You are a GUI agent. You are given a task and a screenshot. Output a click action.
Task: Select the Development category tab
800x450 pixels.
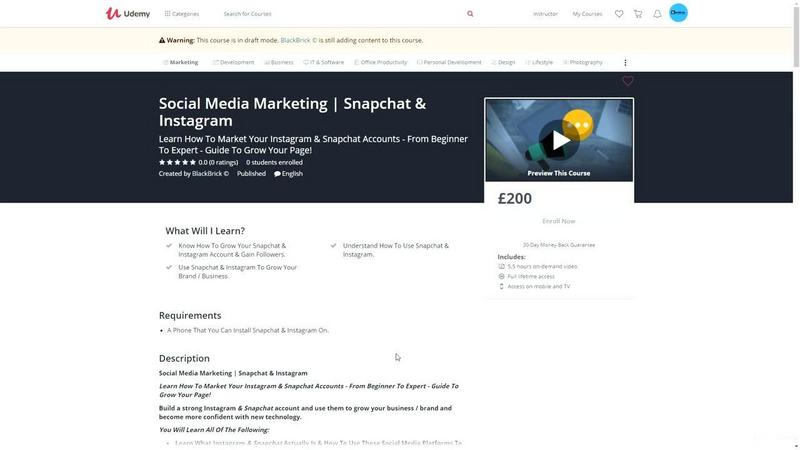pos(233,62)
